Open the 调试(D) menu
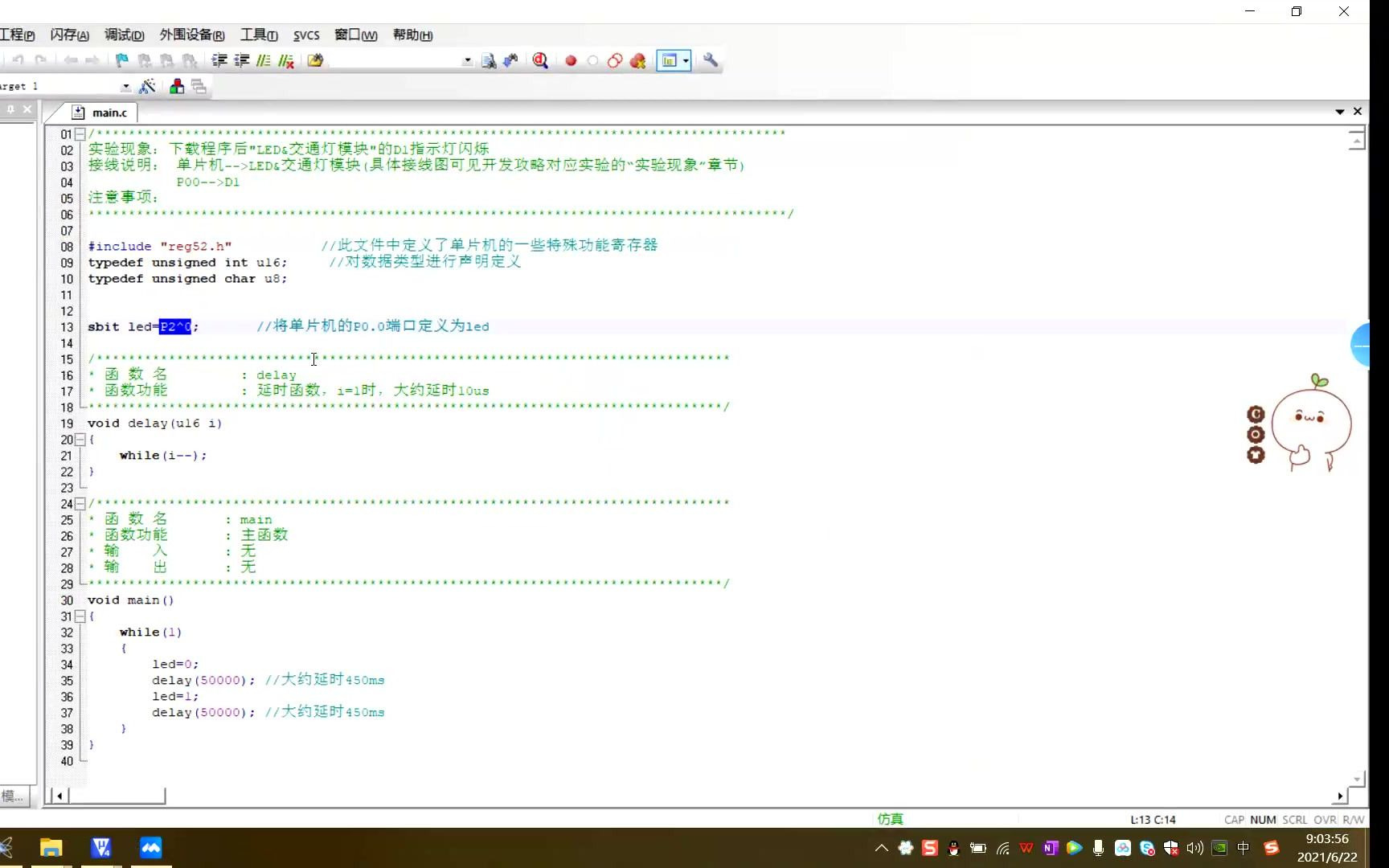 (x=124, y=35)
